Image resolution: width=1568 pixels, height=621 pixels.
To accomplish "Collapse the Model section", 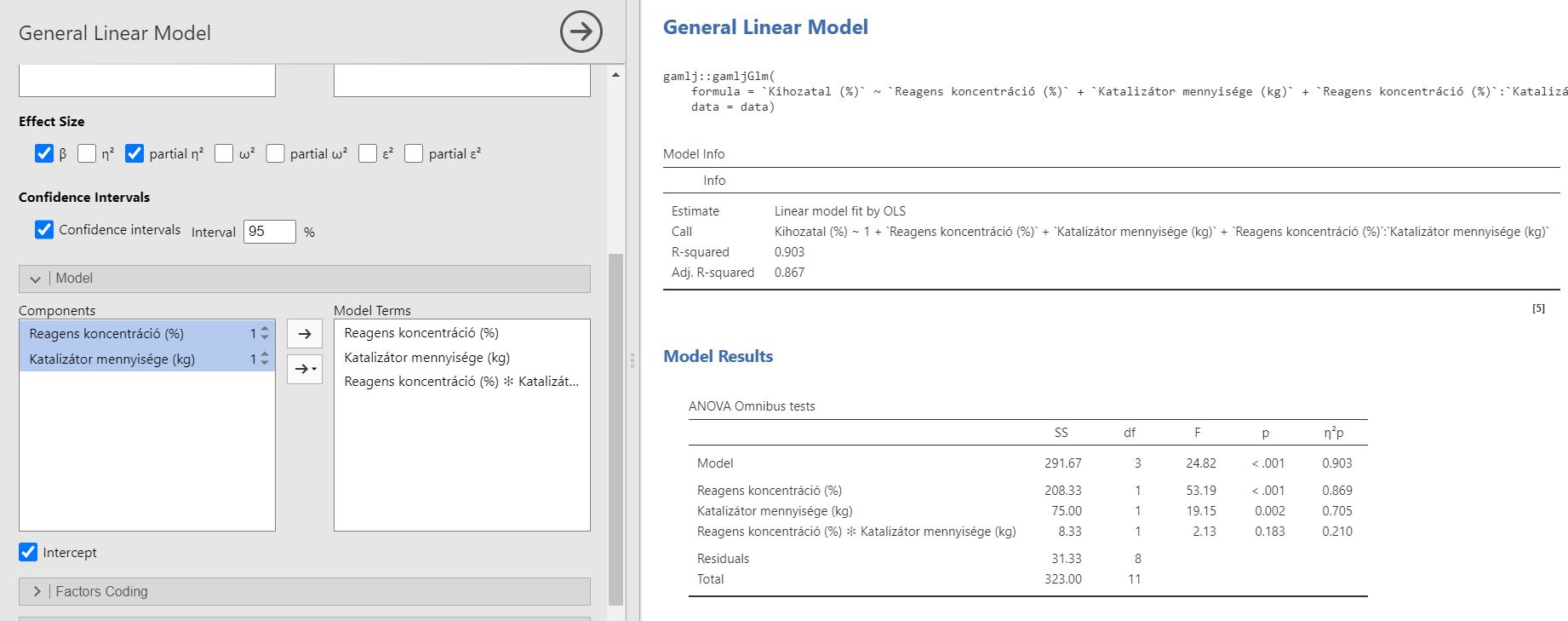I will [36, 279].
